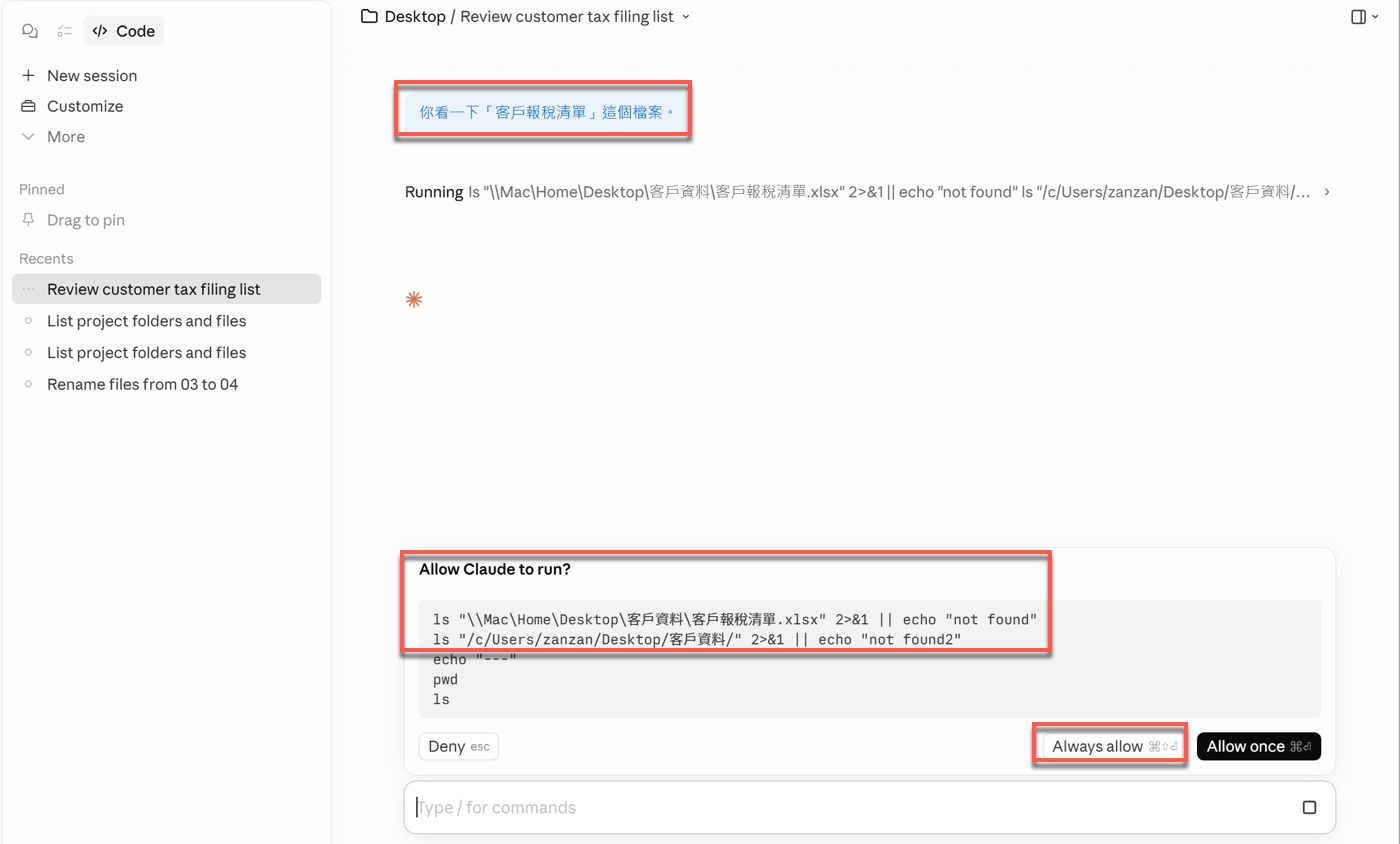The height and width of the screenshot is (844, 1400).
Task: Switch to the Code tab
Action: click(124, 31)
